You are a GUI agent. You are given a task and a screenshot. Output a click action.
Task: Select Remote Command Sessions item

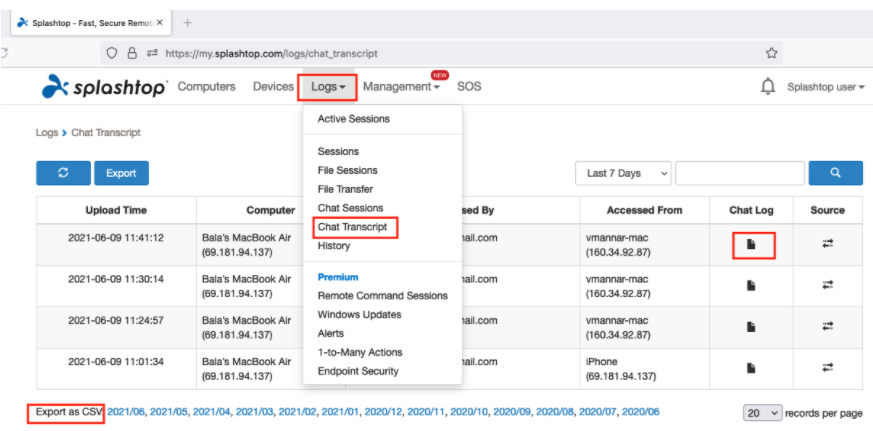click(x=382, y=296)
